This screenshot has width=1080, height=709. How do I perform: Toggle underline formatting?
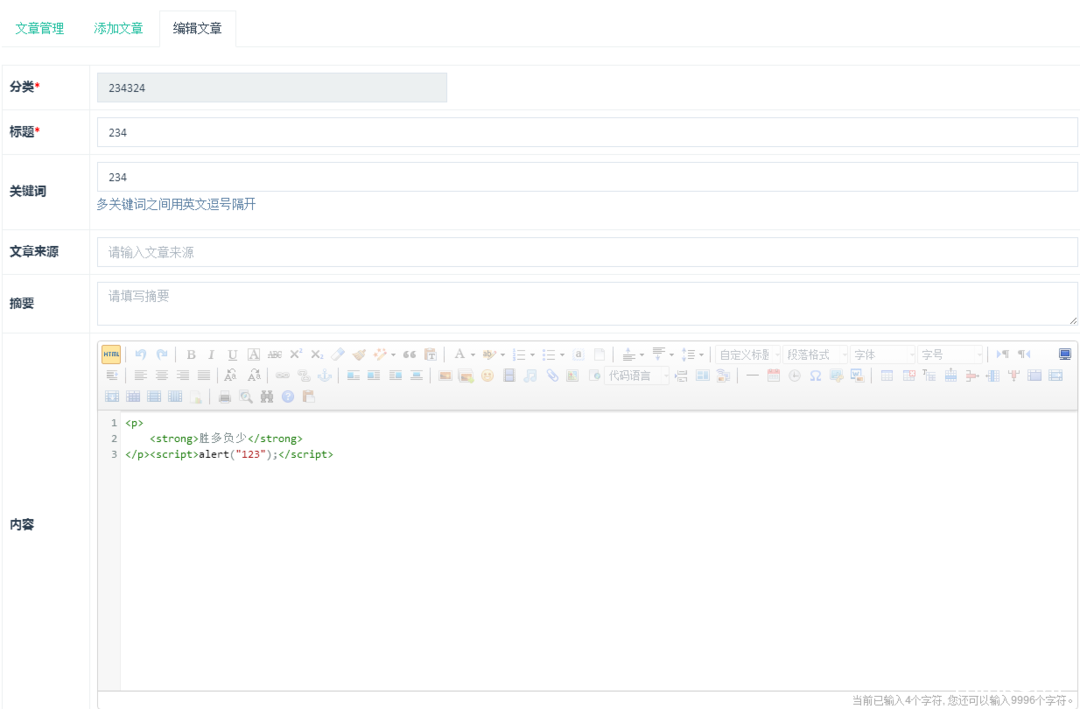(x=233, y=354)
